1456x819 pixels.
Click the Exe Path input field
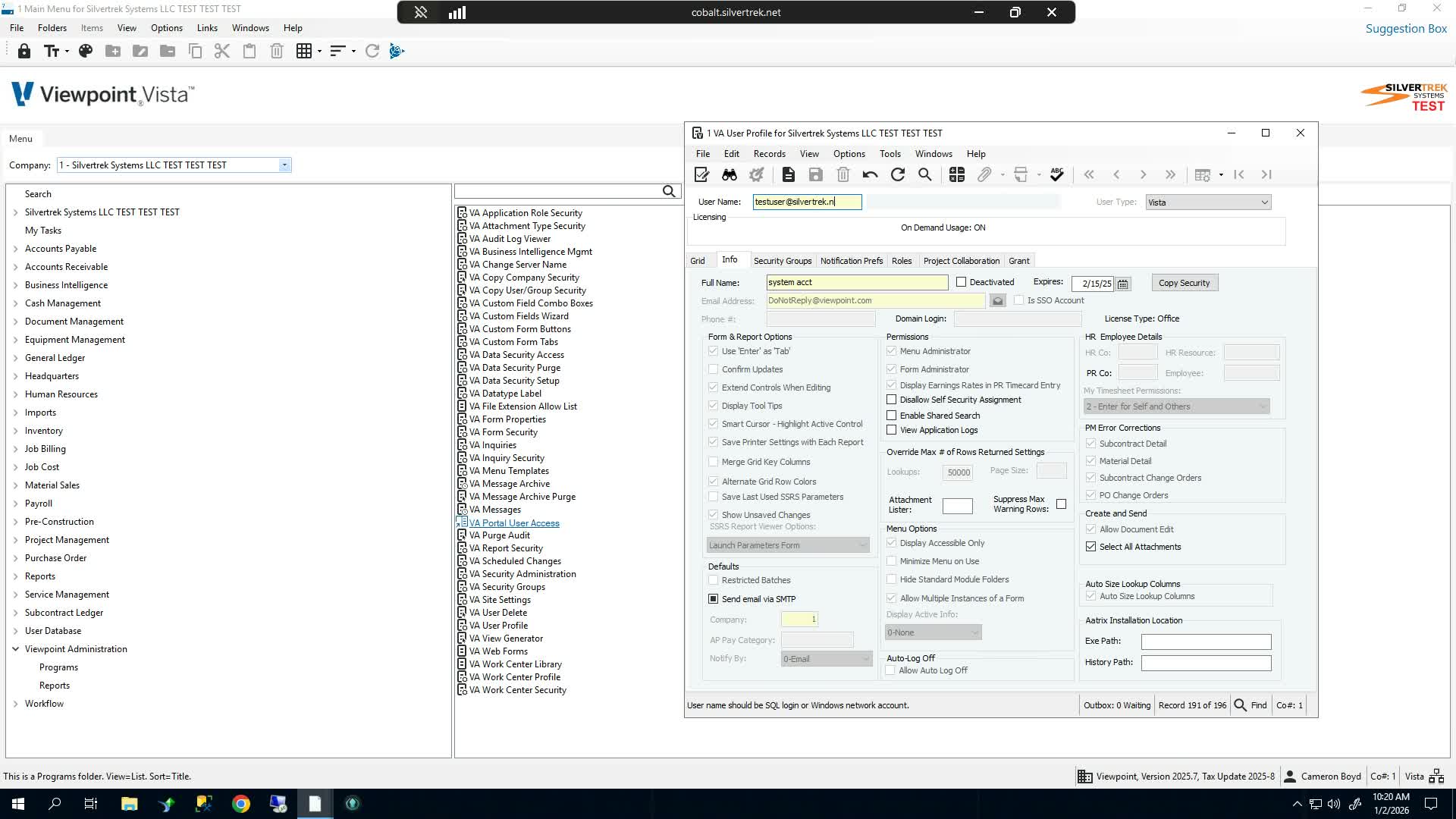pos(1206,642)
